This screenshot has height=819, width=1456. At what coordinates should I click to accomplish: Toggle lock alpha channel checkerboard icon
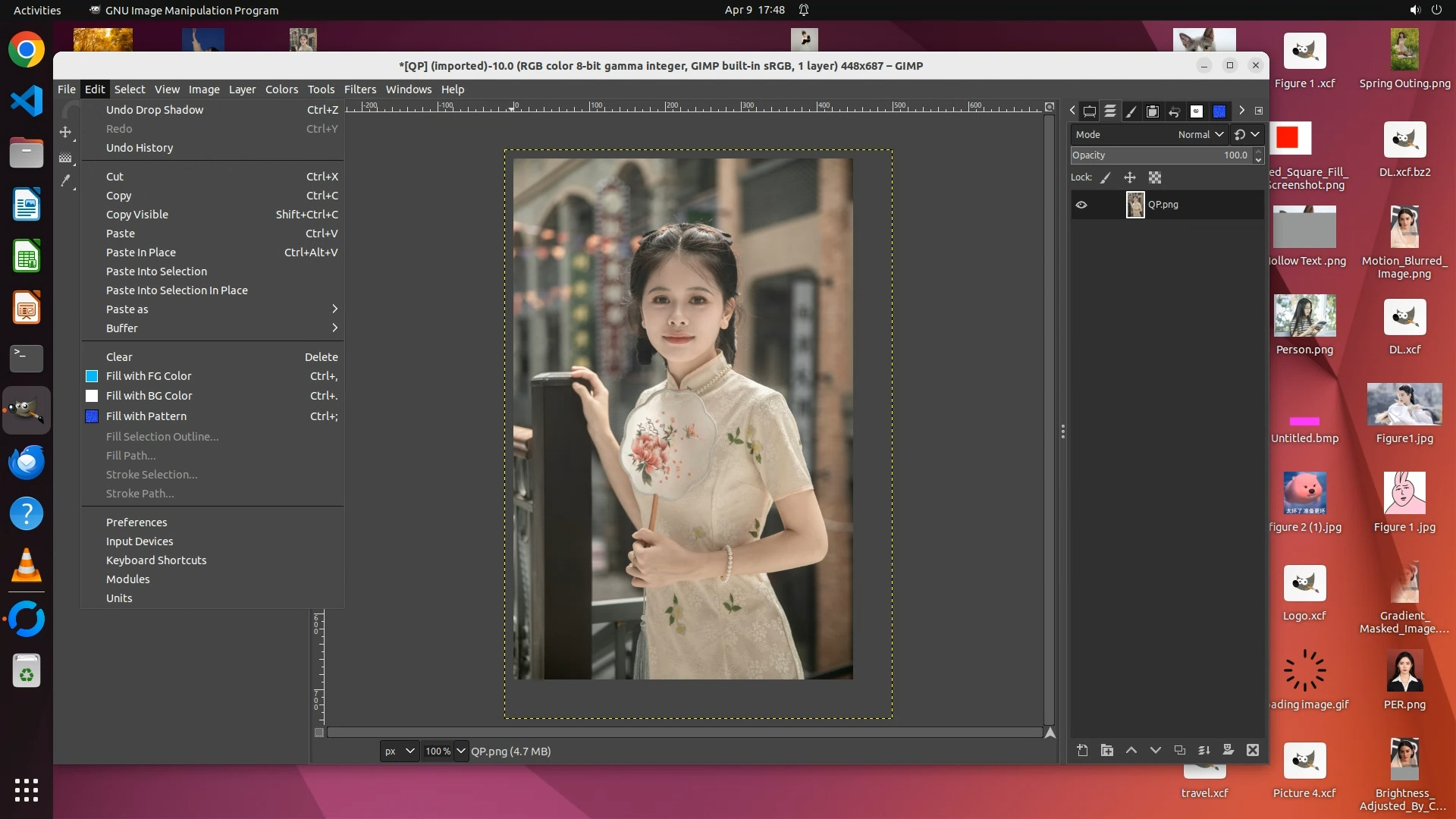[1155, 177]
